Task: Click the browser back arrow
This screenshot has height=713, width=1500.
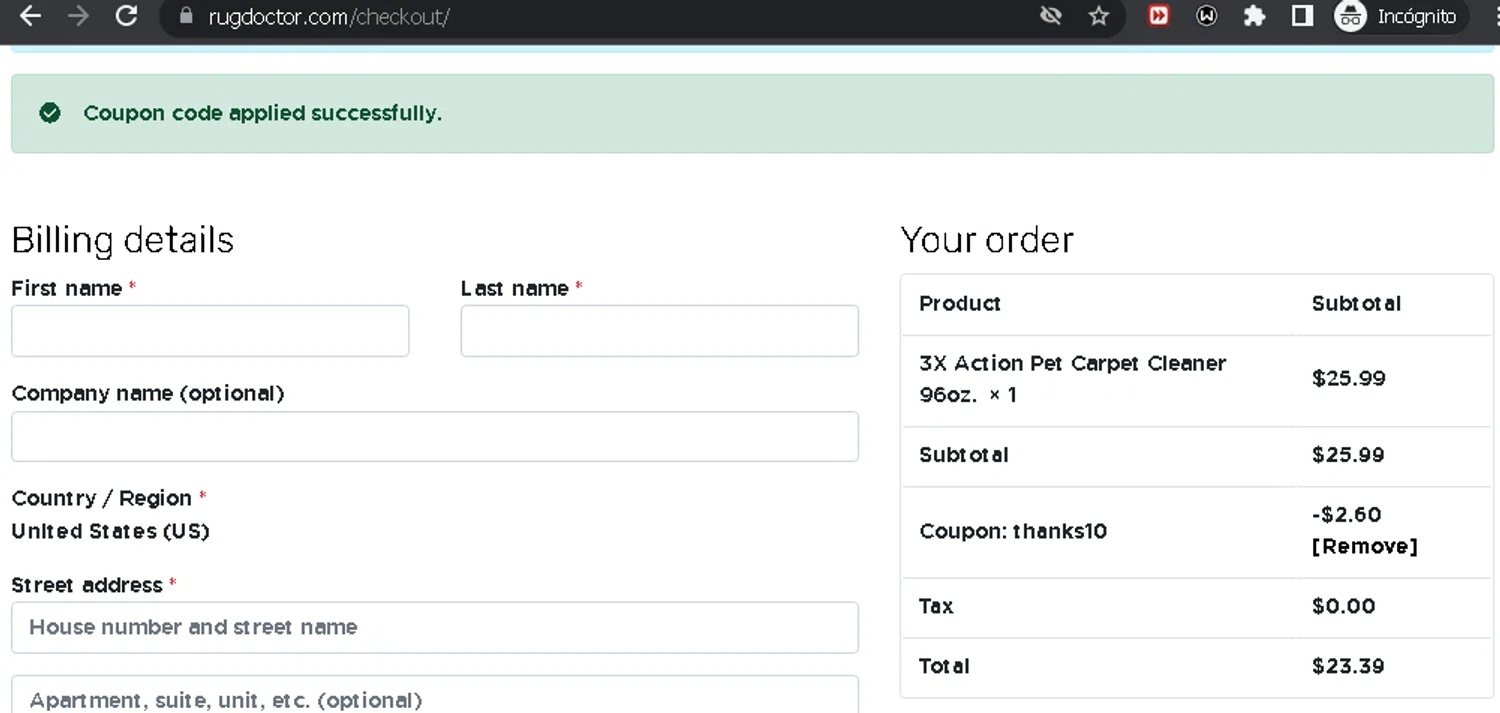Action: pyautogui.click(x=30, y=16)
